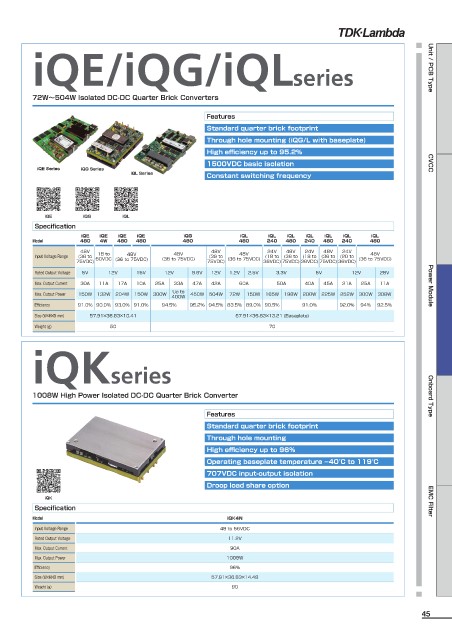Open the Power Module side tab
452x640 pixels.
(430, 285)
